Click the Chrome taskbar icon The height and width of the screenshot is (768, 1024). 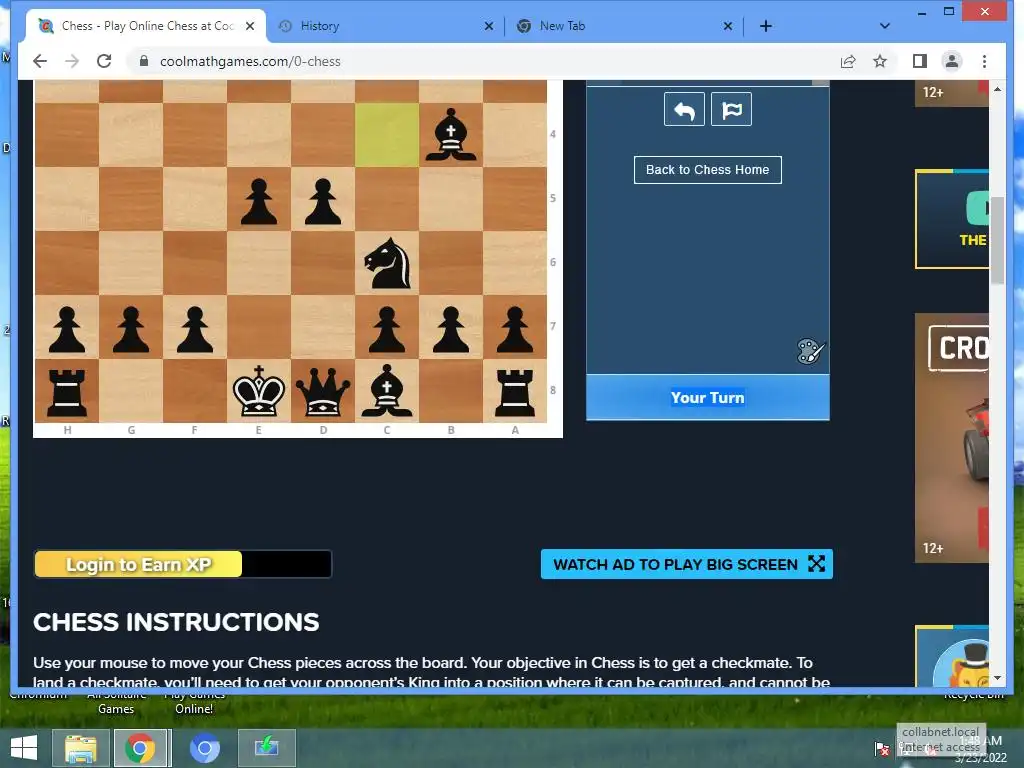click(140, 748)
